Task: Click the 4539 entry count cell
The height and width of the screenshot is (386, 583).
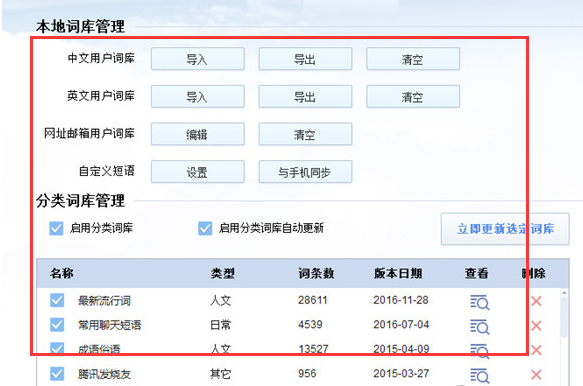Action: (310, 325)
